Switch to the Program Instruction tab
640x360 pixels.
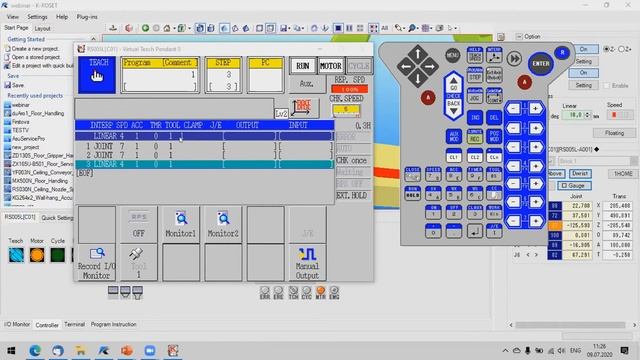(113, 324)
